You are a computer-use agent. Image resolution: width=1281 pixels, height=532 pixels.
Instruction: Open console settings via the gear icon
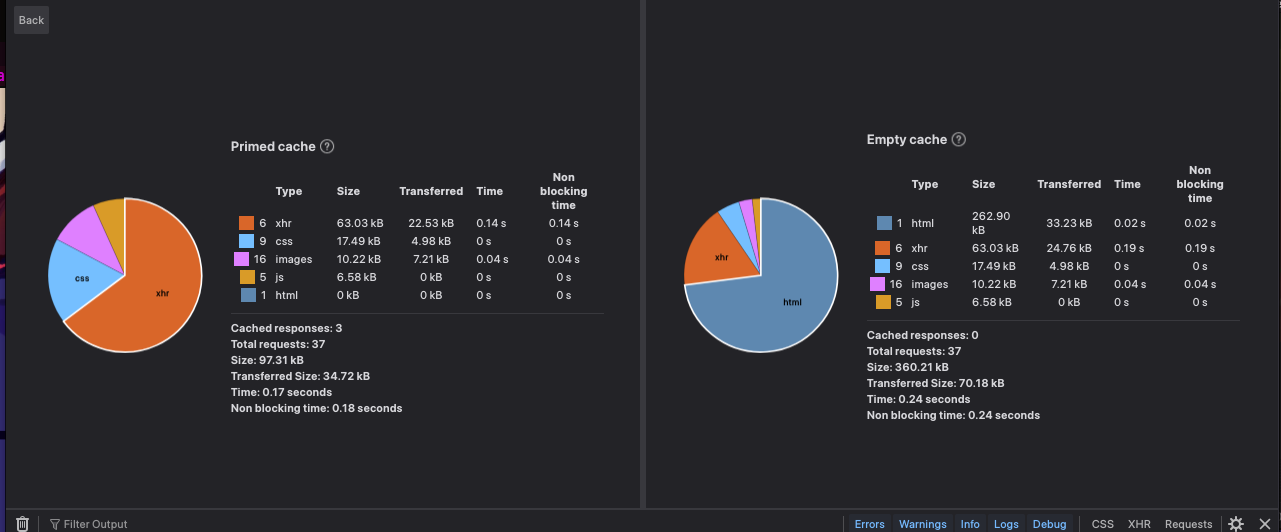1236,523
